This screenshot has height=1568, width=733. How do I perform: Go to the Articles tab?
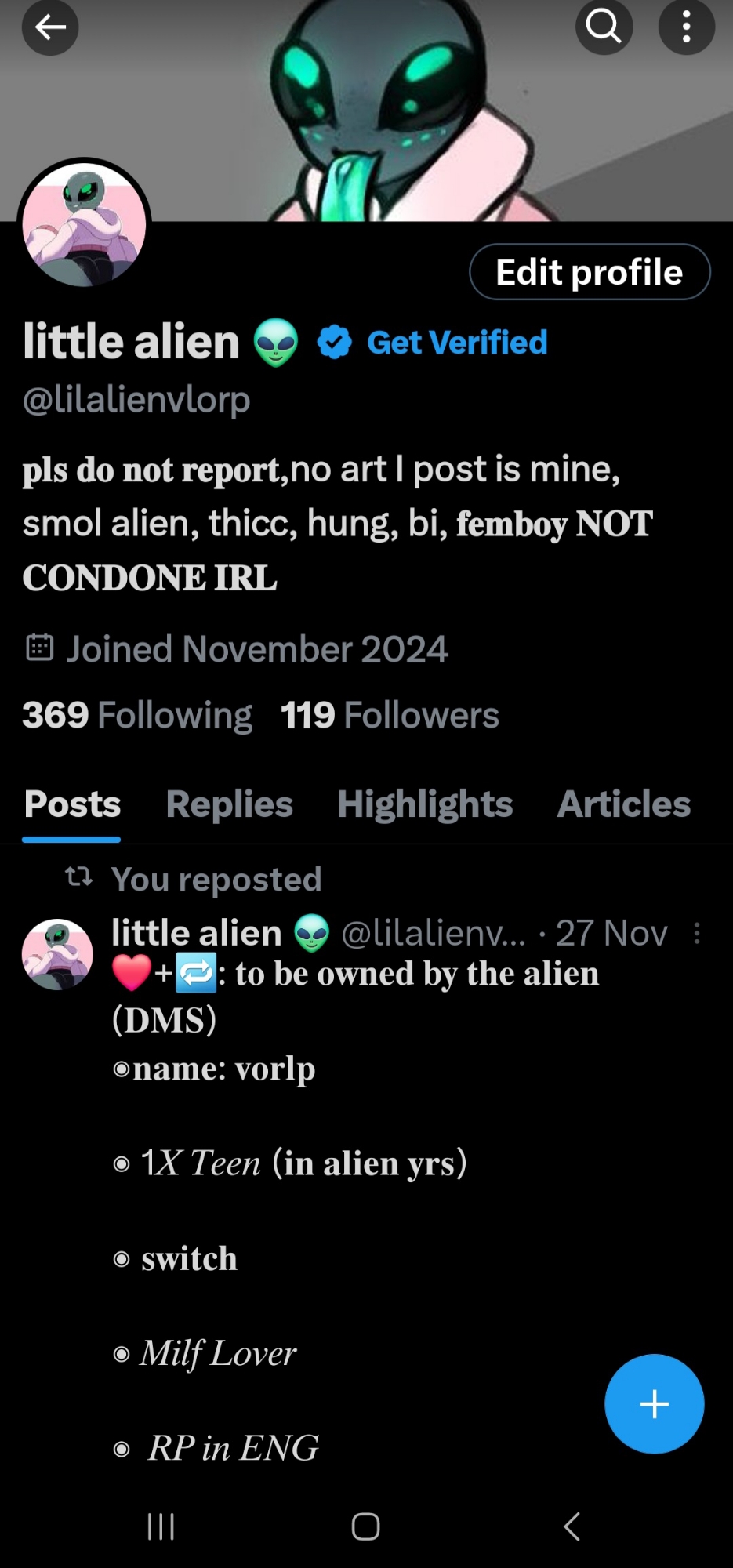pyautogui.click(x=624, y=804)
